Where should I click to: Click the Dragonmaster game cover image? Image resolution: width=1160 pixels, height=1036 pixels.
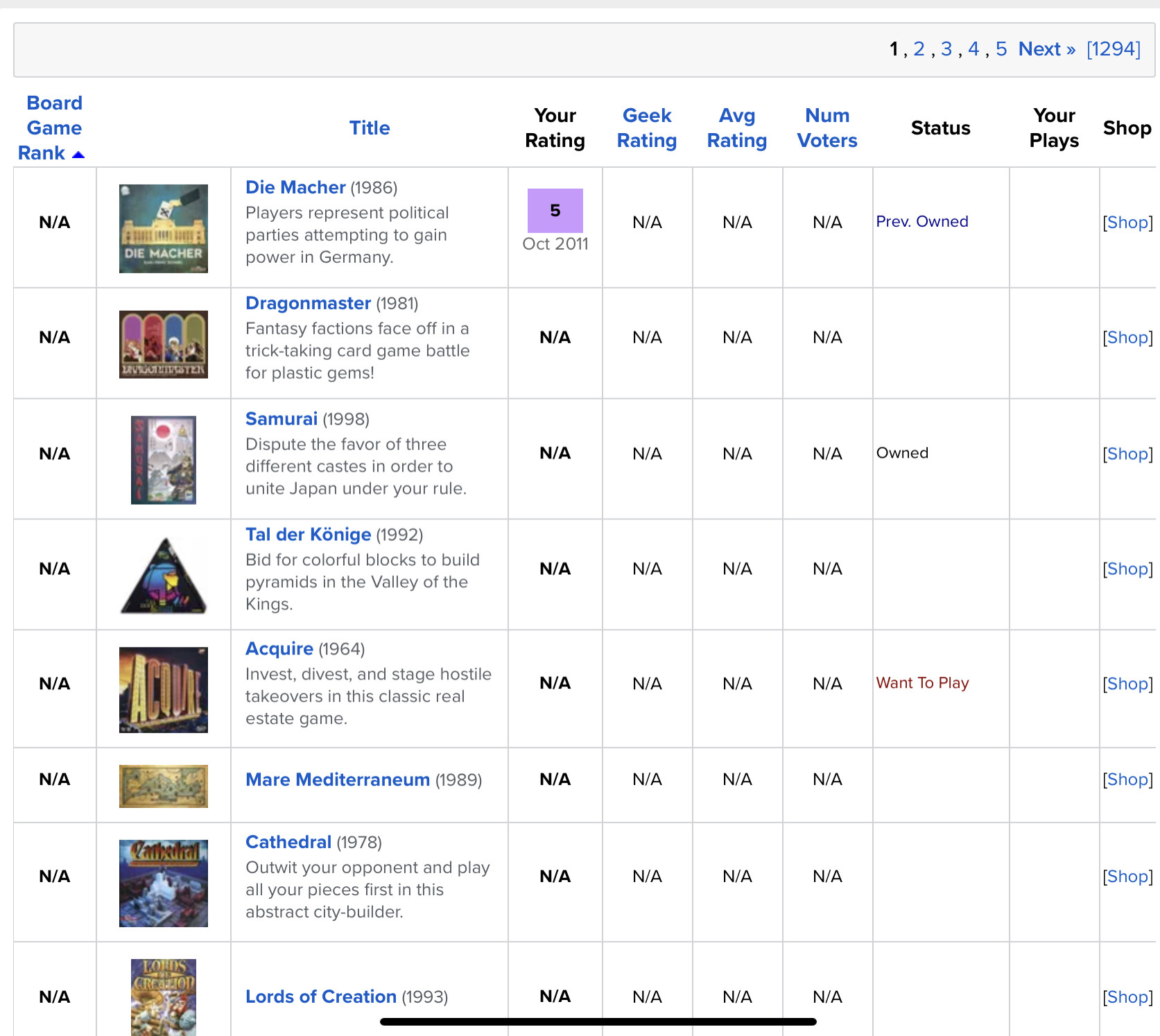tap(163, 344)
